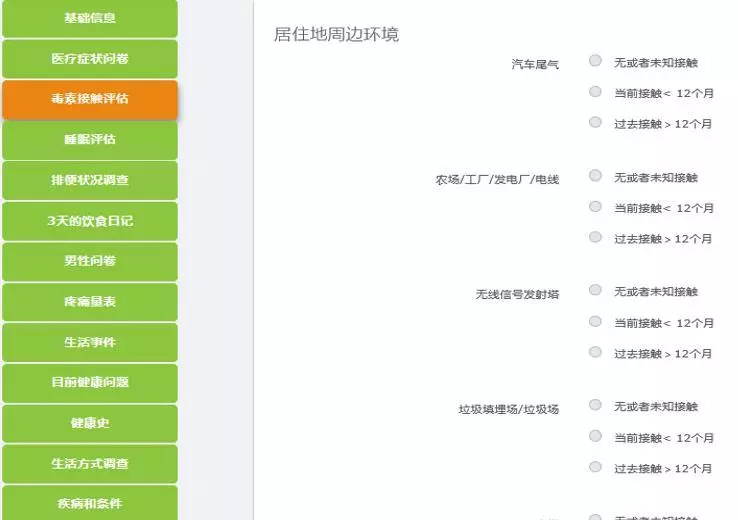Switch to the 生活方式调查 tab
Viewport: 738px width, 520px height.
point(89,464)
